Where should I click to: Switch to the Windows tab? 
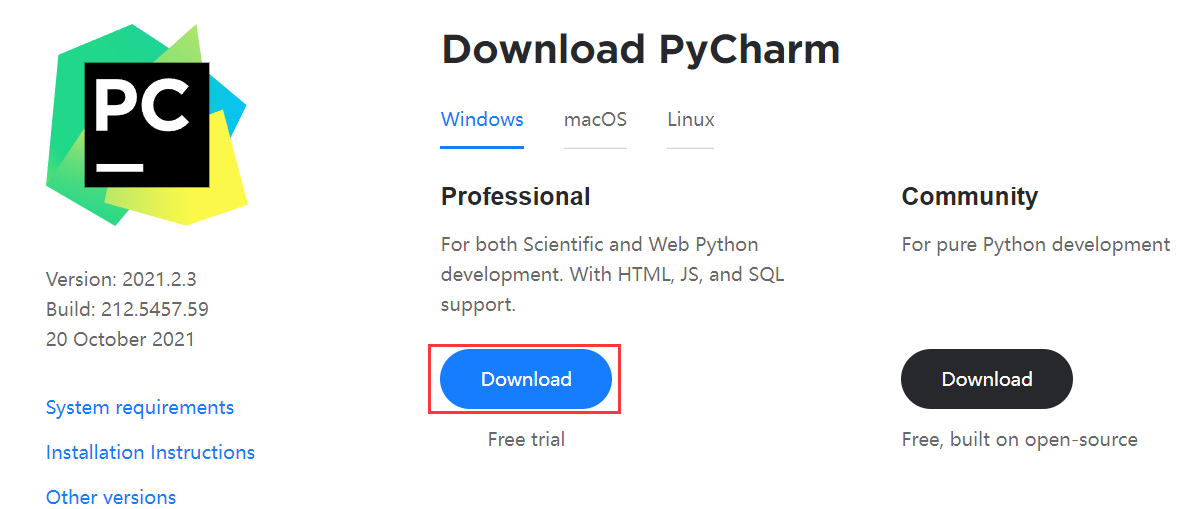[482, 120]
